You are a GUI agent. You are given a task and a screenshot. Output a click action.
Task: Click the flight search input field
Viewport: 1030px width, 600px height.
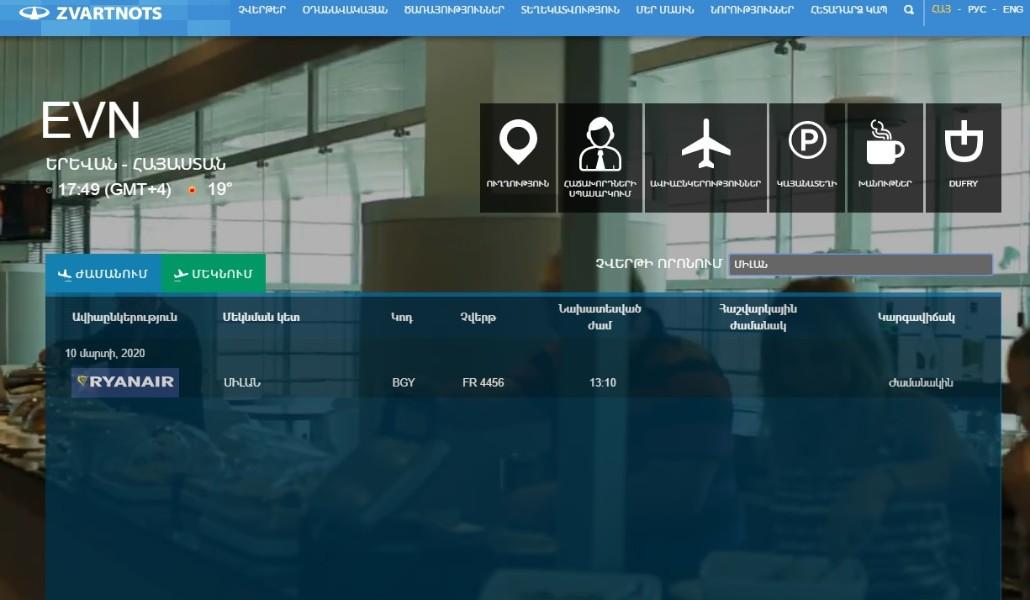tap(859, 264)
